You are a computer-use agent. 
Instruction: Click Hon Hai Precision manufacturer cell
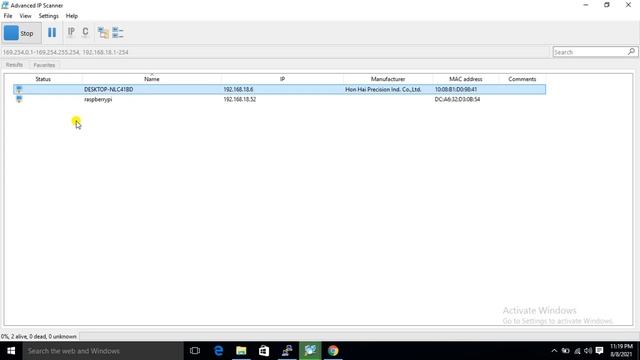coord(383,89)
